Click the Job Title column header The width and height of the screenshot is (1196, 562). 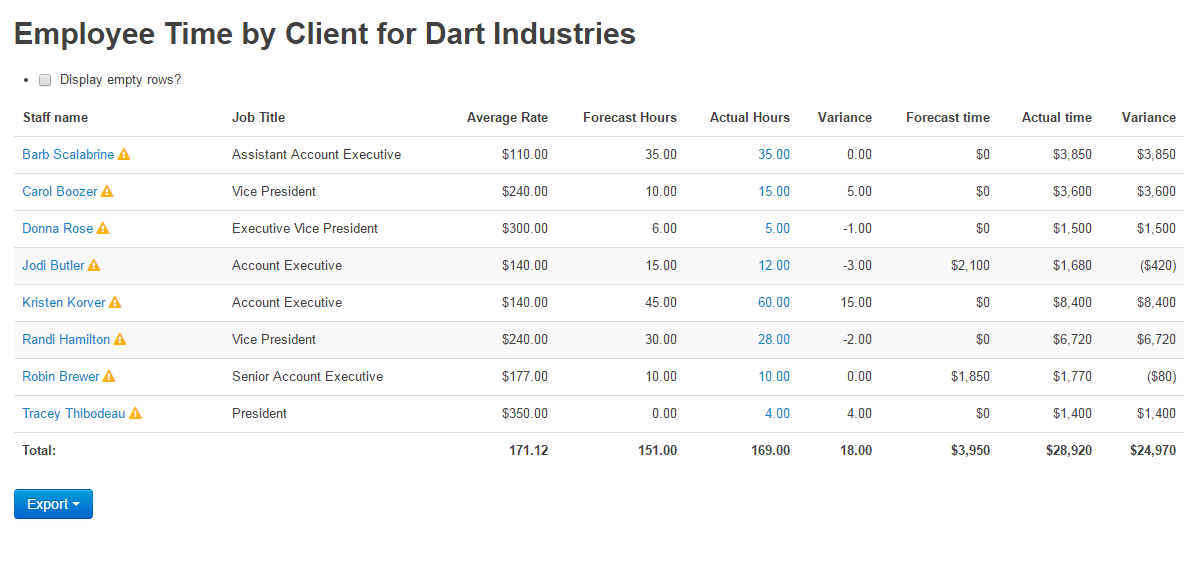tap(259, 117)
